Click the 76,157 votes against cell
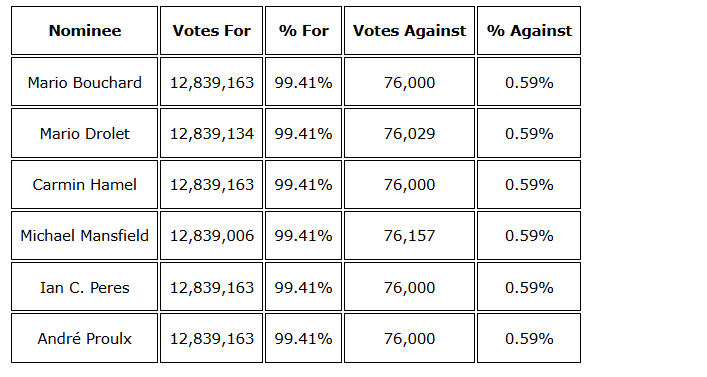The height and width of the screenshot is (377, 707). point(409,235)
